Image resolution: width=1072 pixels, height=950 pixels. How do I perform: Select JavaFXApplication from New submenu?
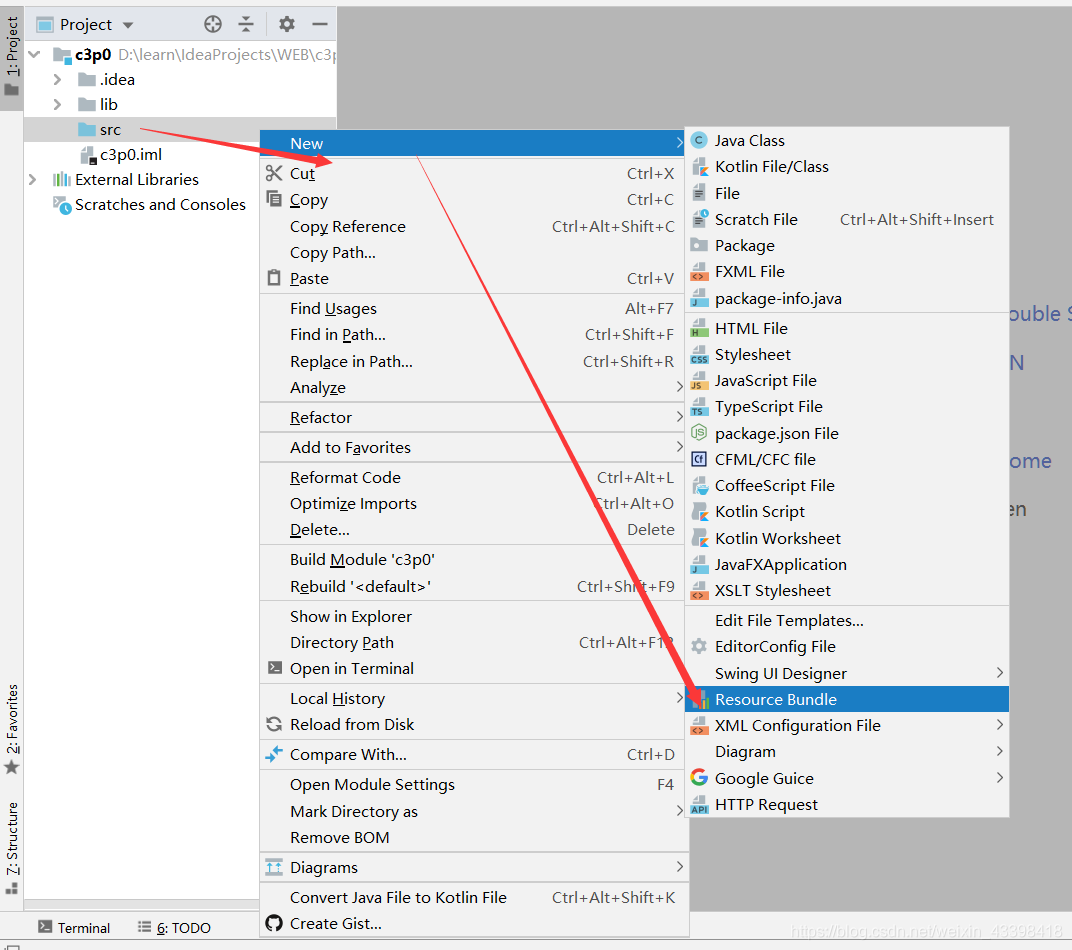tap(846, 565)
